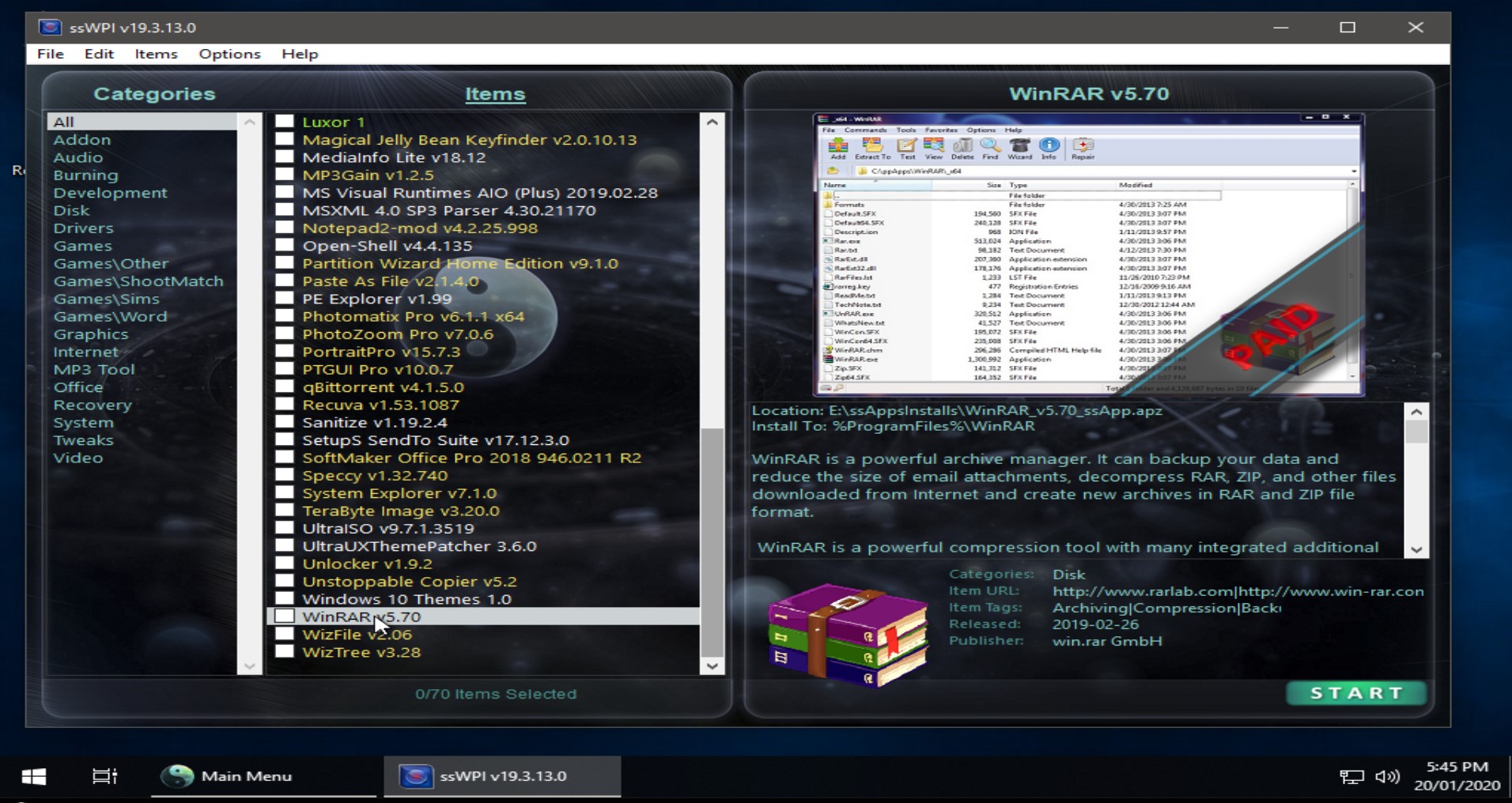
Task: Tick UltraISO v9.7.1.3519 checkbox
Action: [285, 528]
